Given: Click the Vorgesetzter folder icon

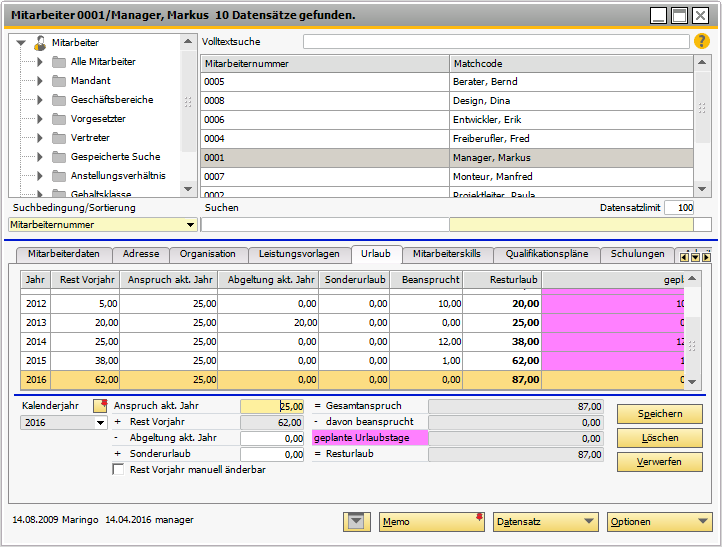Looking at the screenshot, I should pyautogui.click(x=59, y=119).
